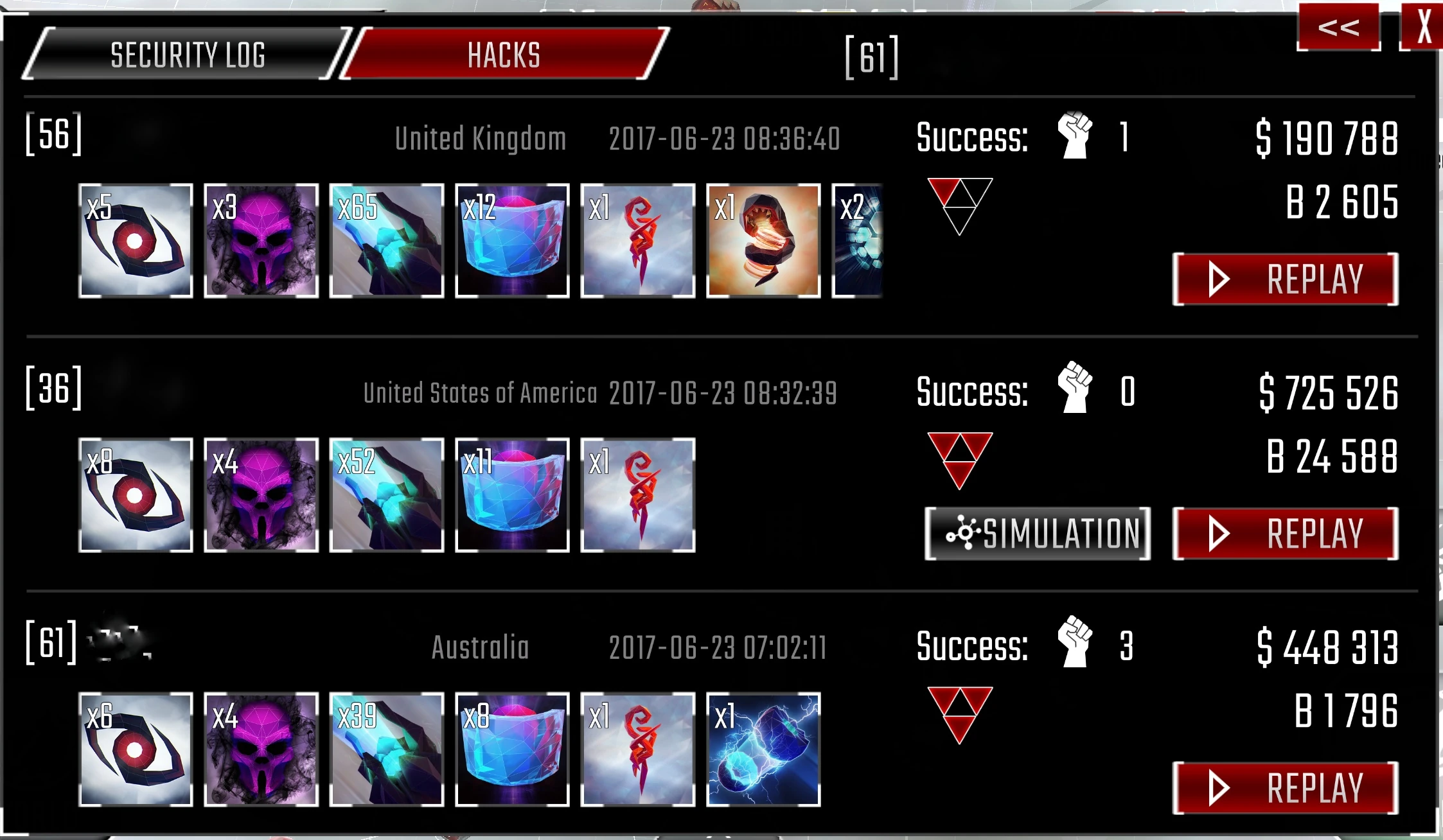Viewport: 1443px width, 840px height.
Task: Select the blue lightning sphere icon in Australia hack
Action: (763, 749)
